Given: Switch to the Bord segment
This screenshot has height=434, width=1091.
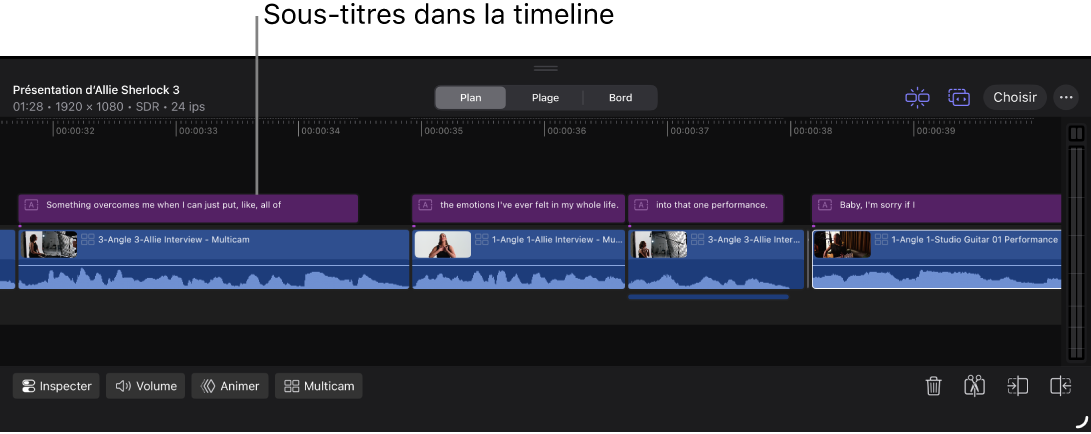Looking at the screenshot, I should click(620, 97).
